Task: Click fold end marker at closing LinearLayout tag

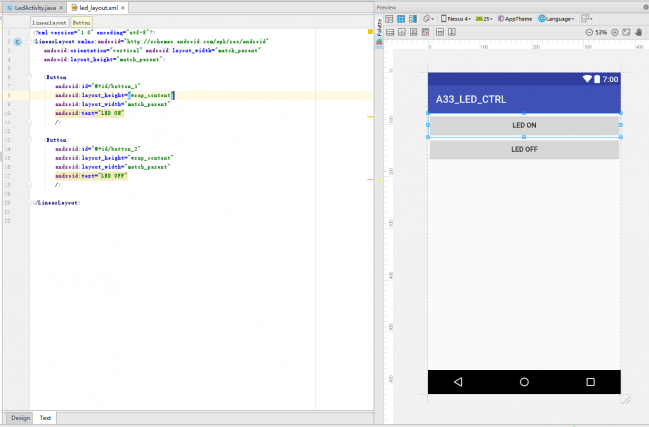Action: click(29, 202)
